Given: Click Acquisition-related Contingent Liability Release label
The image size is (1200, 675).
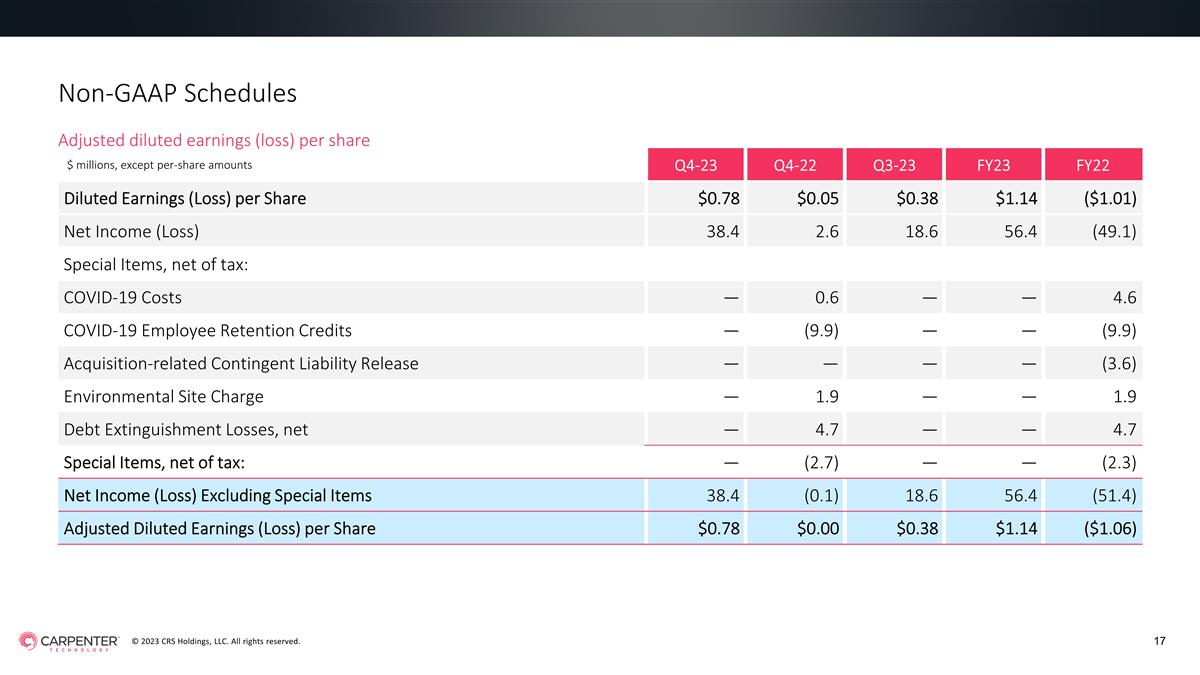Looking at the screenshot, I should click(241, 363).
